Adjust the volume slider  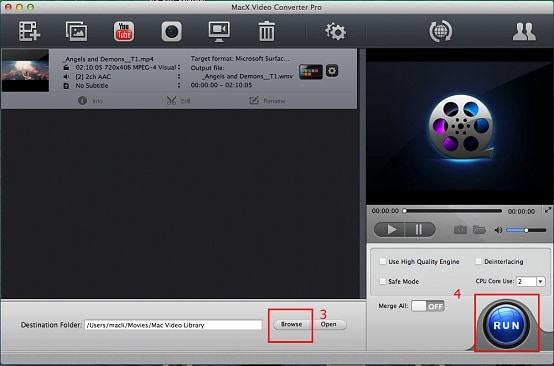coord(526,230)
